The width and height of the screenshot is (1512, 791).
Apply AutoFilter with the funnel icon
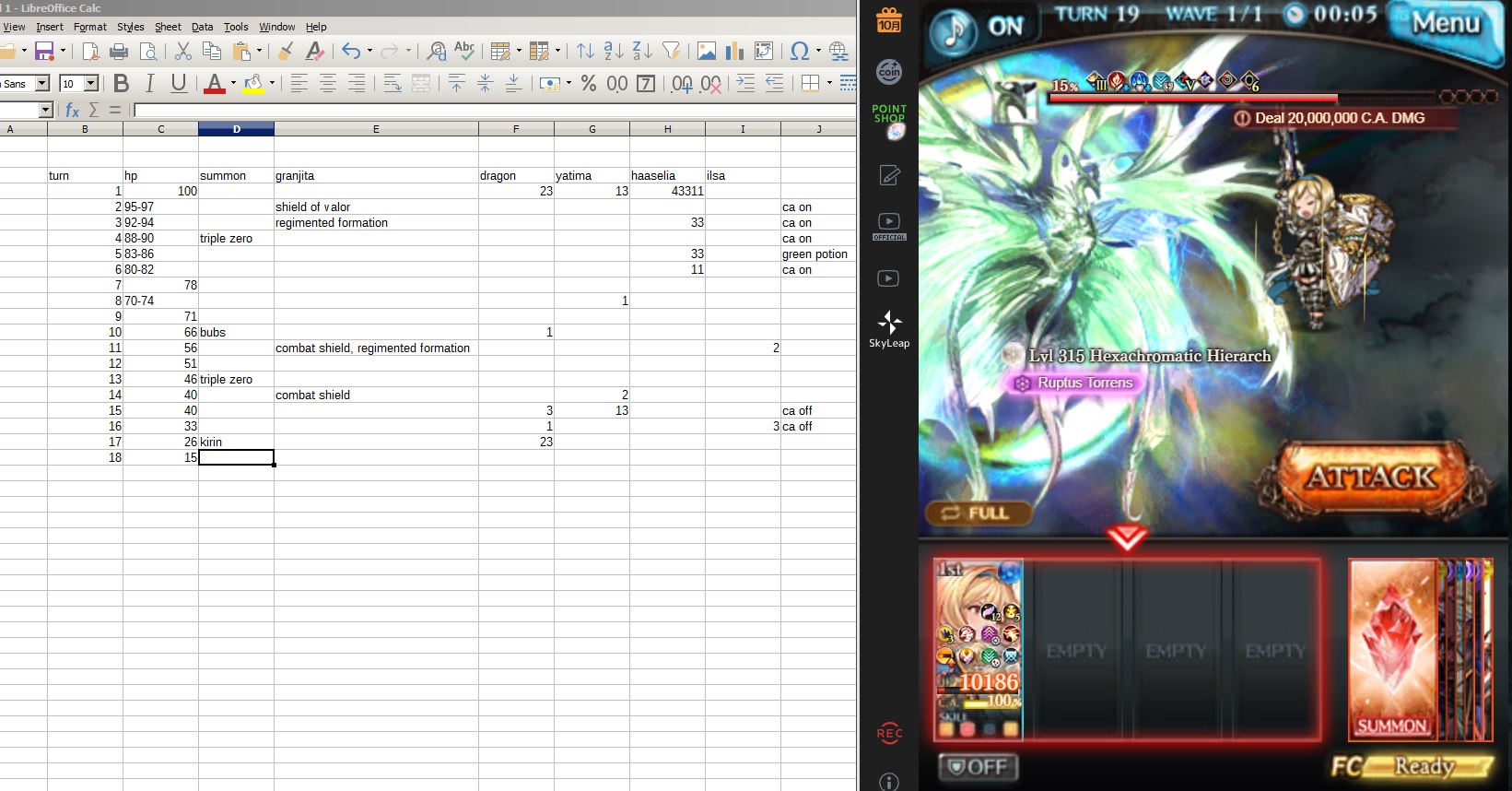click(671, 52)
